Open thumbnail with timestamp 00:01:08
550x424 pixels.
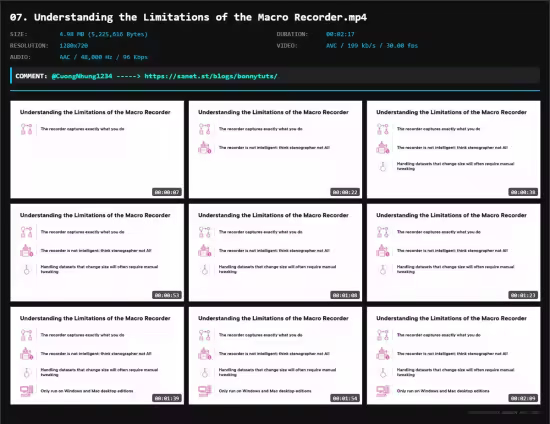point(275,253)
